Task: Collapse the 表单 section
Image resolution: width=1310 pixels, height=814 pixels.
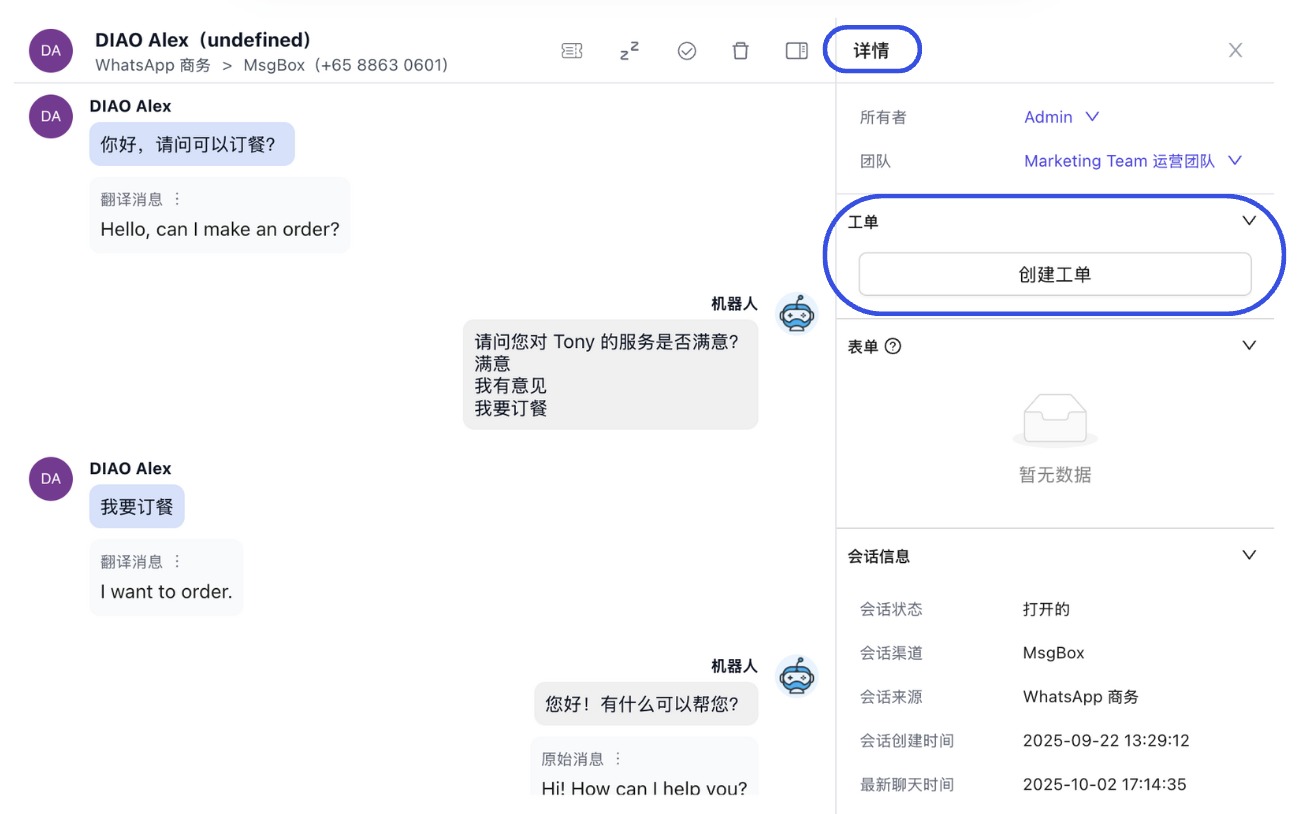Action: [x=1248, y=344]
